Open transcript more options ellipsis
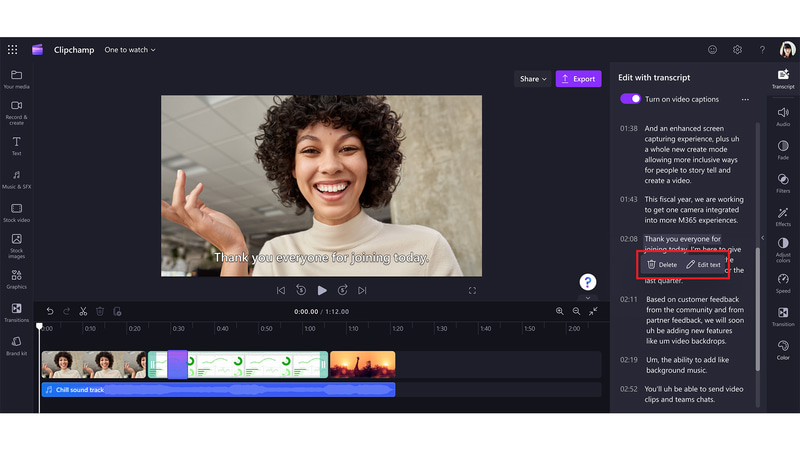The image size is (800, 450). [x=745, y=99]
